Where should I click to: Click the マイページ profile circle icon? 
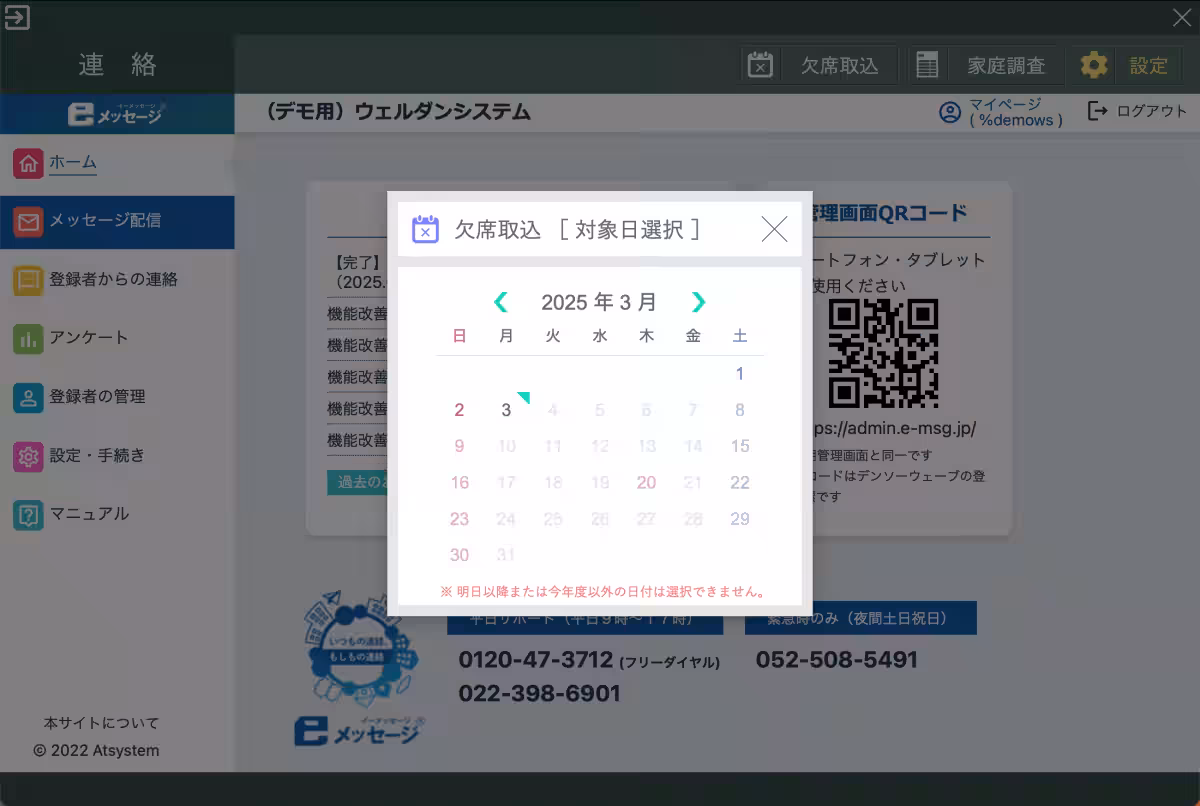pos(951,112)
